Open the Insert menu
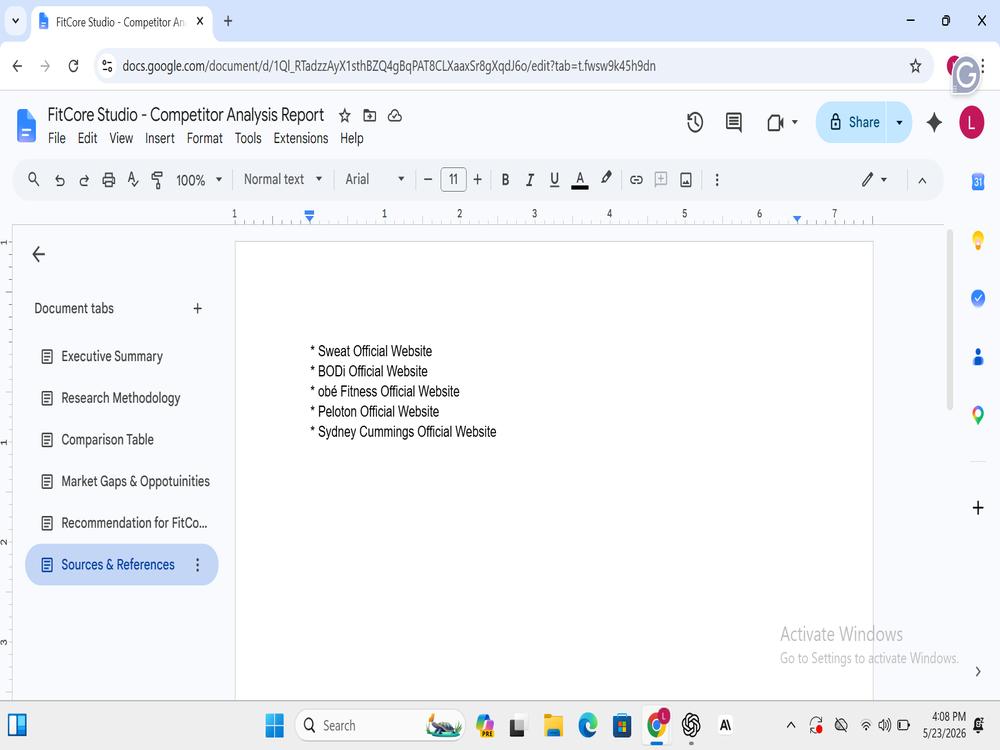1000x750 pixels. [159, 138]
